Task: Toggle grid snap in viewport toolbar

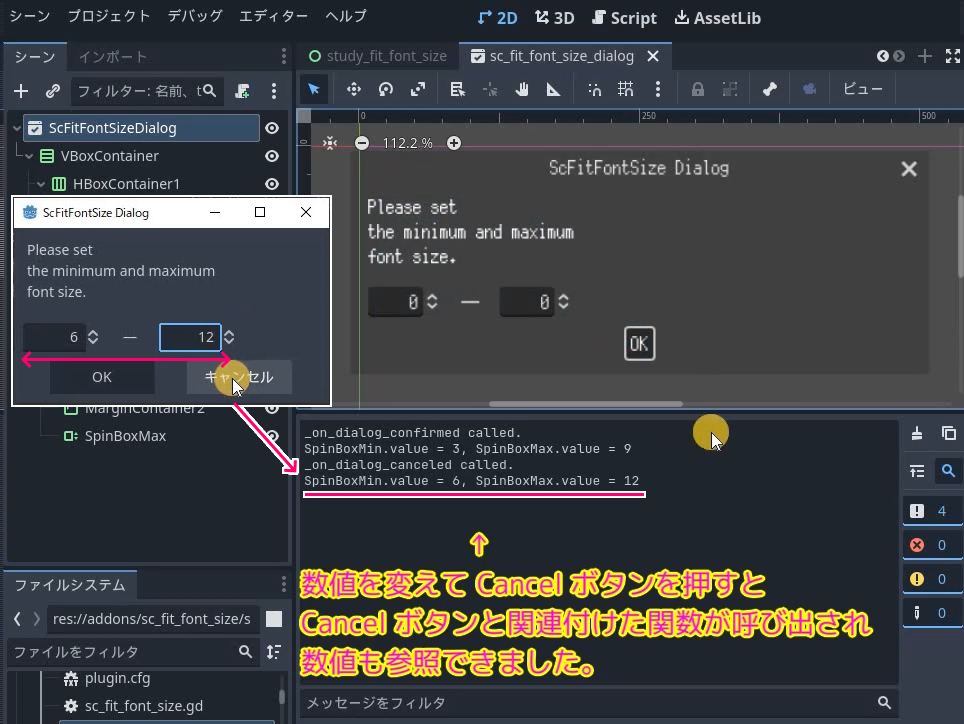Action: tap(626, 89)
